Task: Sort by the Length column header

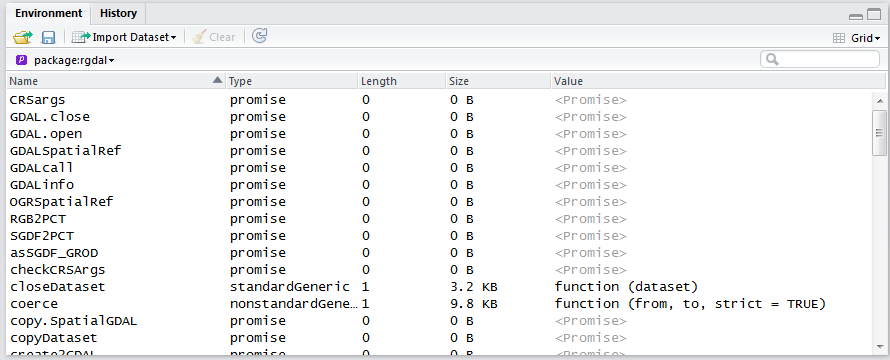Action: pos(402,81)
